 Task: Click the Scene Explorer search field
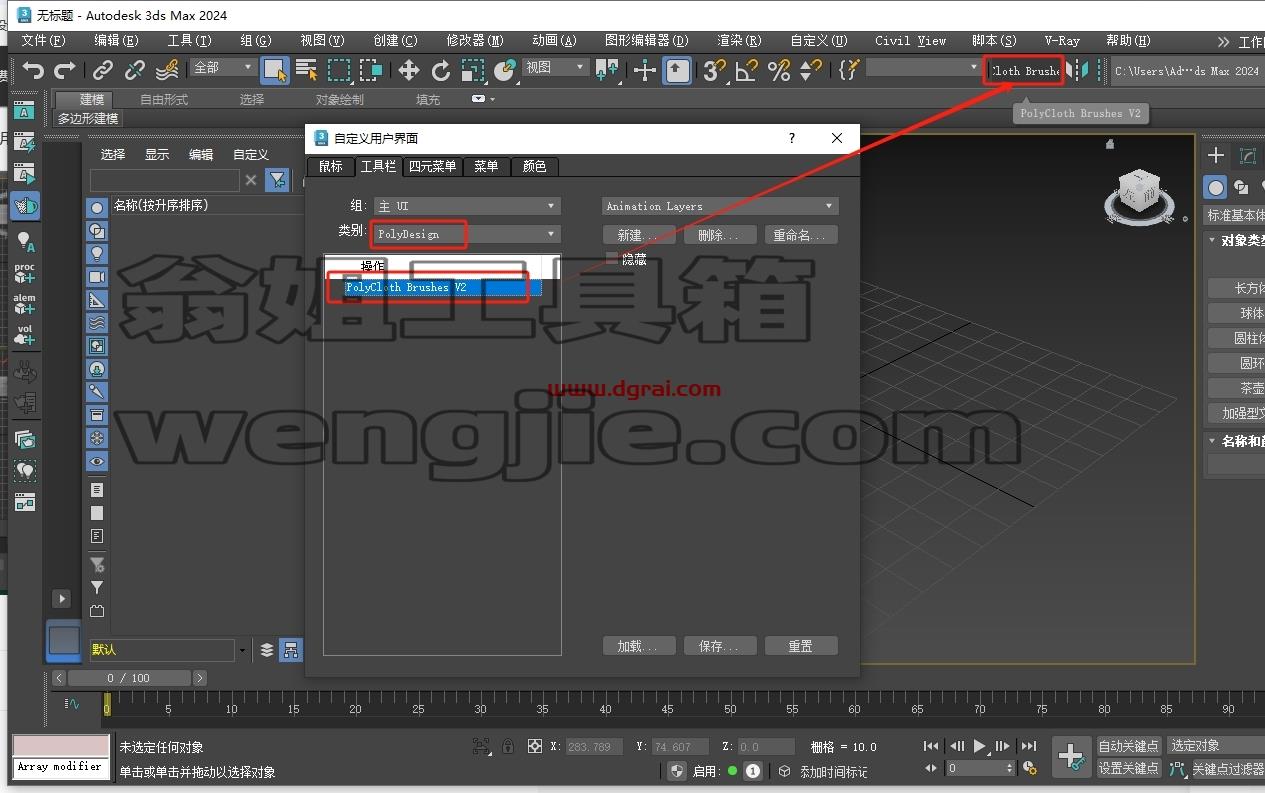tap(165, 180)
